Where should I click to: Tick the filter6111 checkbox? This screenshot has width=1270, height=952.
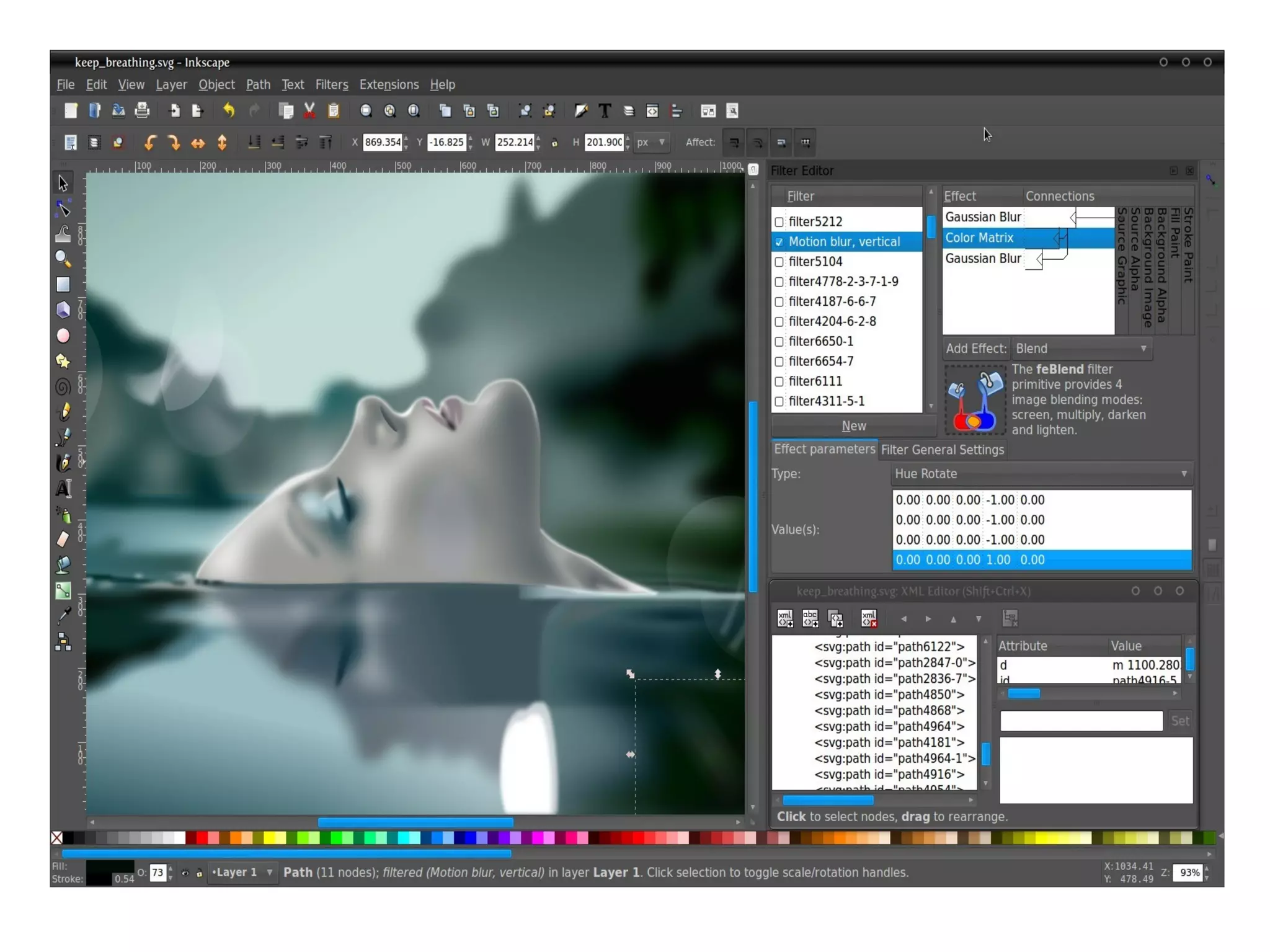(x=779, y=381)
